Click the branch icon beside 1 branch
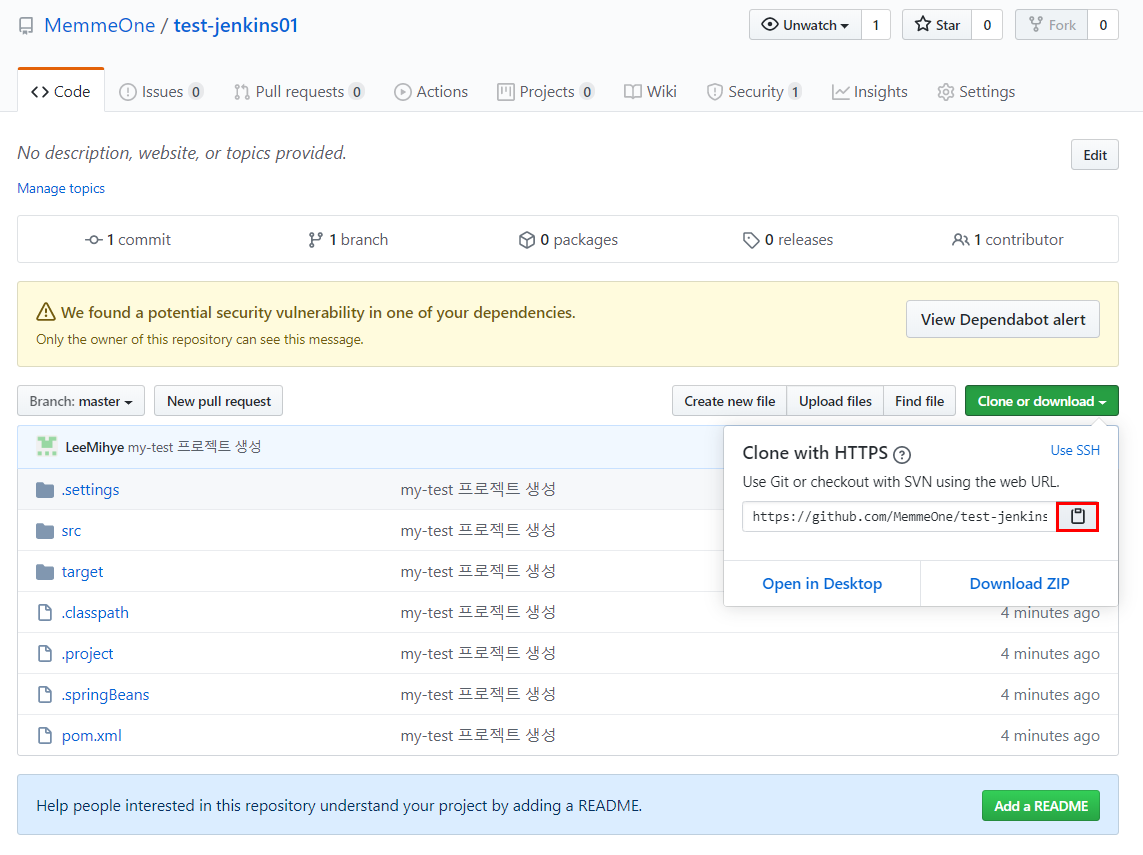 [x=315, y=240]
